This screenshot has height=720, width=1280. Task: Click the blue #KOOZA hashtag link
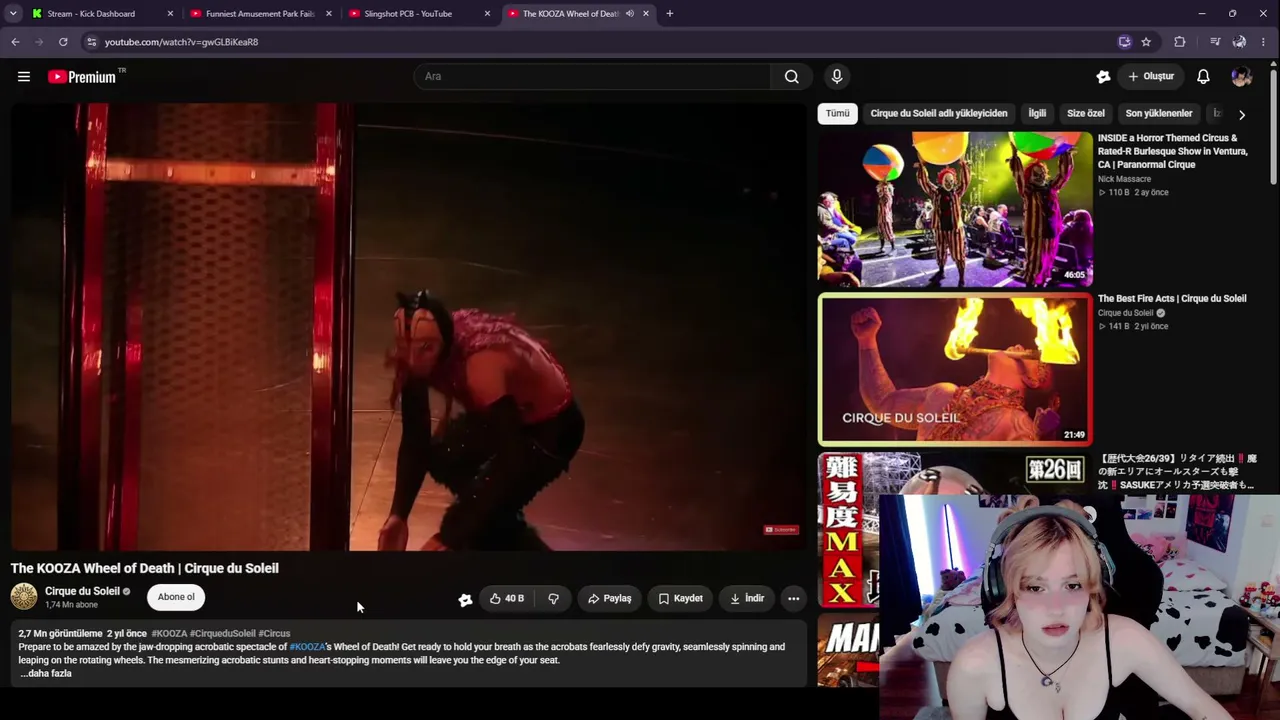(307, 647)
